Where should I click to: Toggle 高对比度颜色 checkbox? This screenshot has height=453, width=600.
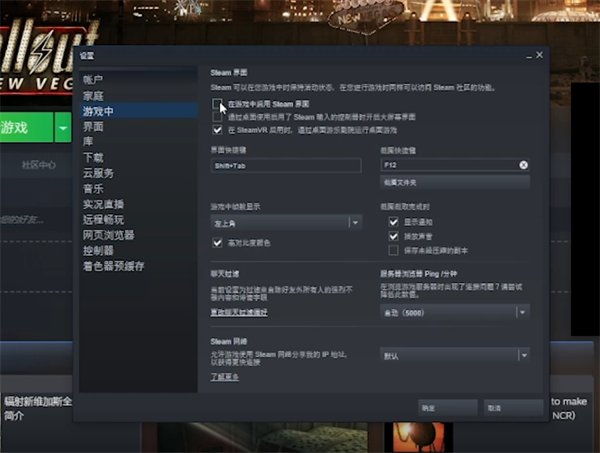217,242
